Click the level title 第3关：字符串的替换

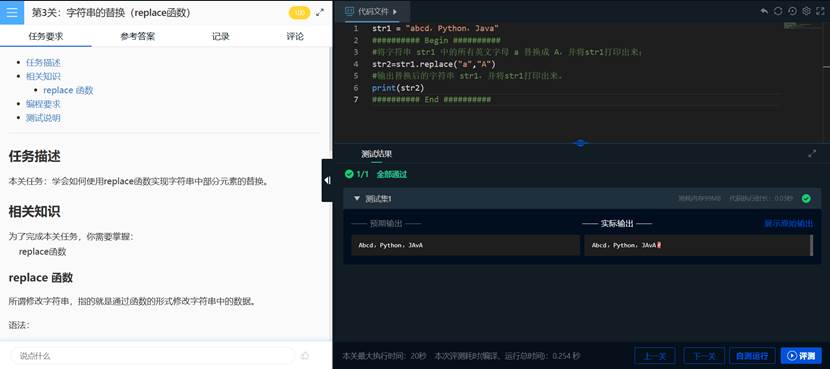111,13
